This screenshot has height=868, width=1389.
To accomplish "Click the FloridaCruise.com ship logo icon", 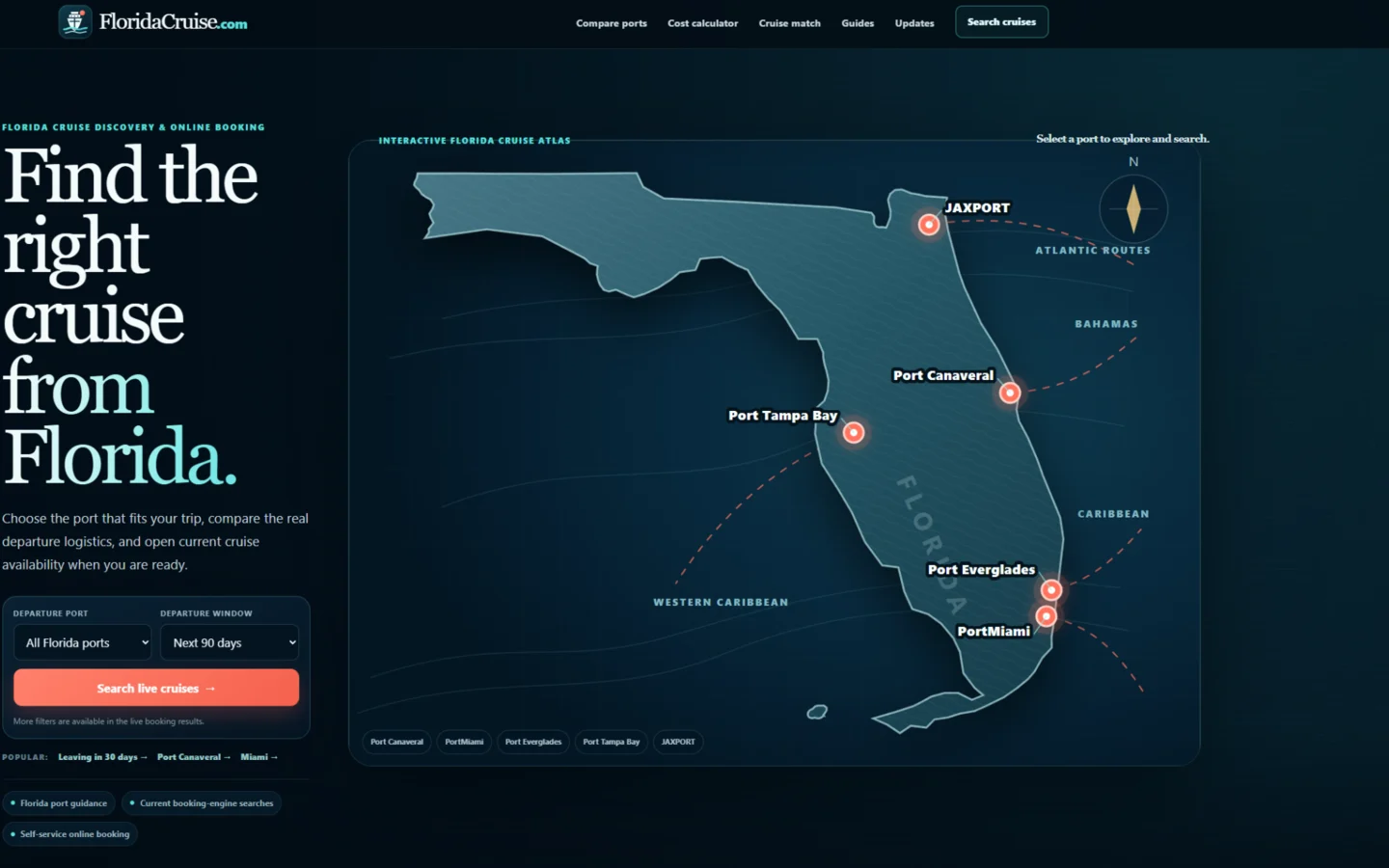I will click(x=75, y=21).
